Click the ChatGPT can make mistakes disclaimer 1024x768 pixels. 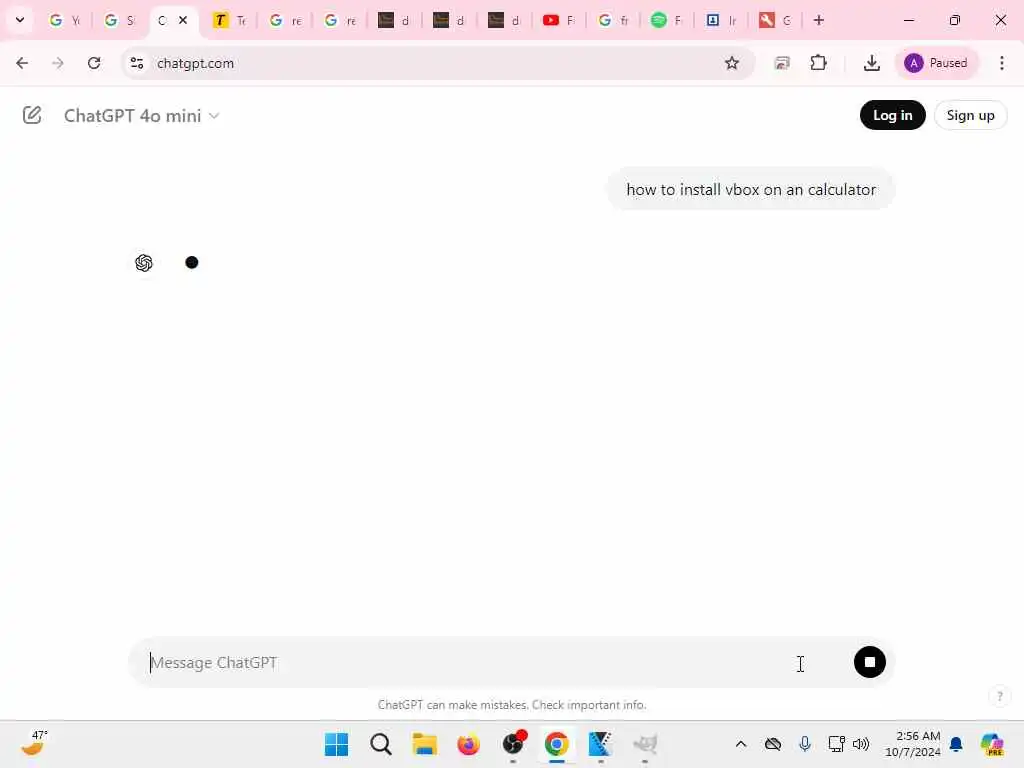pos(511,705)
